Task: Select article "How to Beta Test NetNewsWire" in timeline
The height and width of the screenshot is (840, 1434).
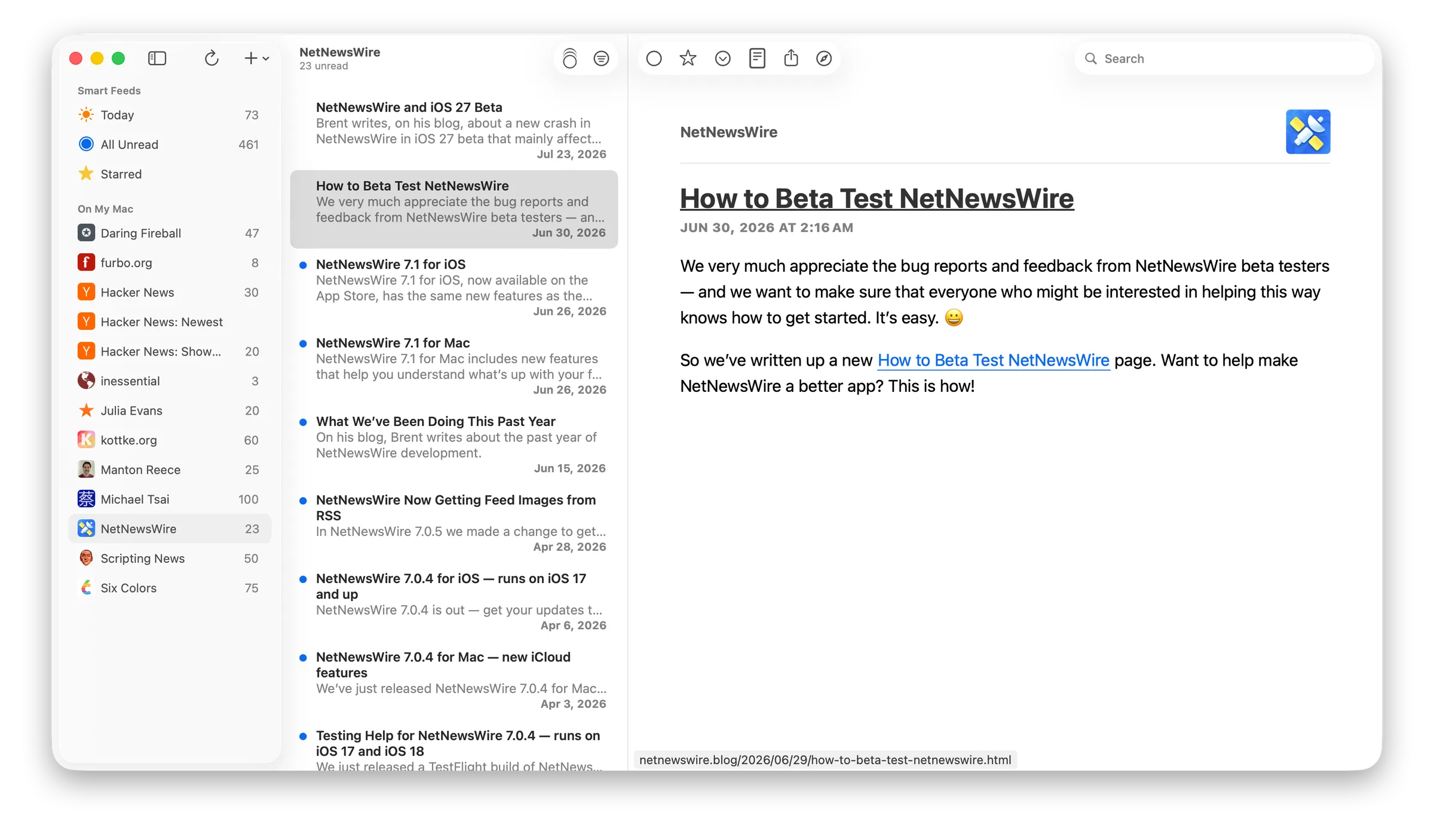Action: pos(454,209)
